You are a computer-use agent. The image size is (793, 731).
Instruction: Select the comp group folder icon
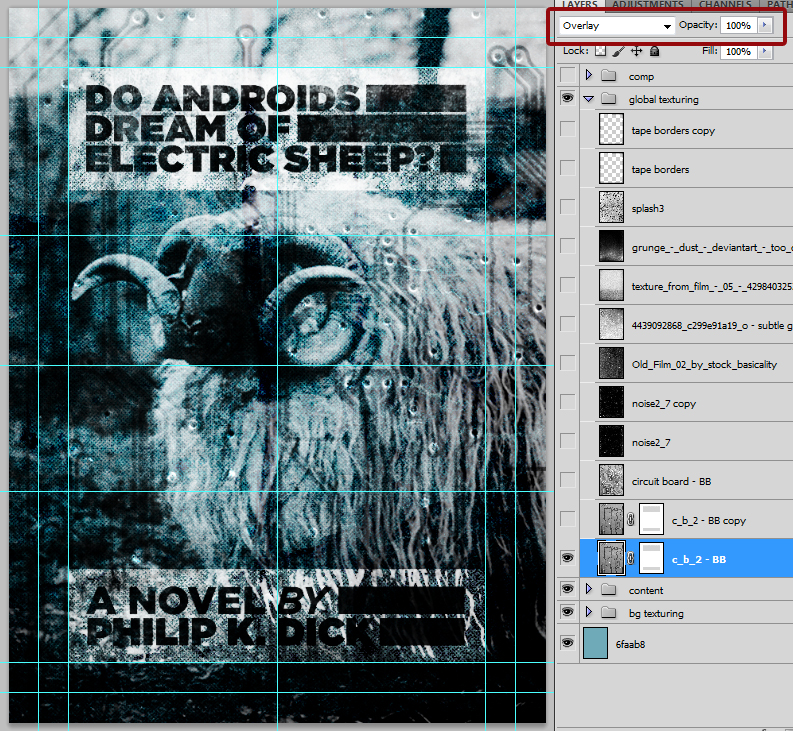[609, 75]
